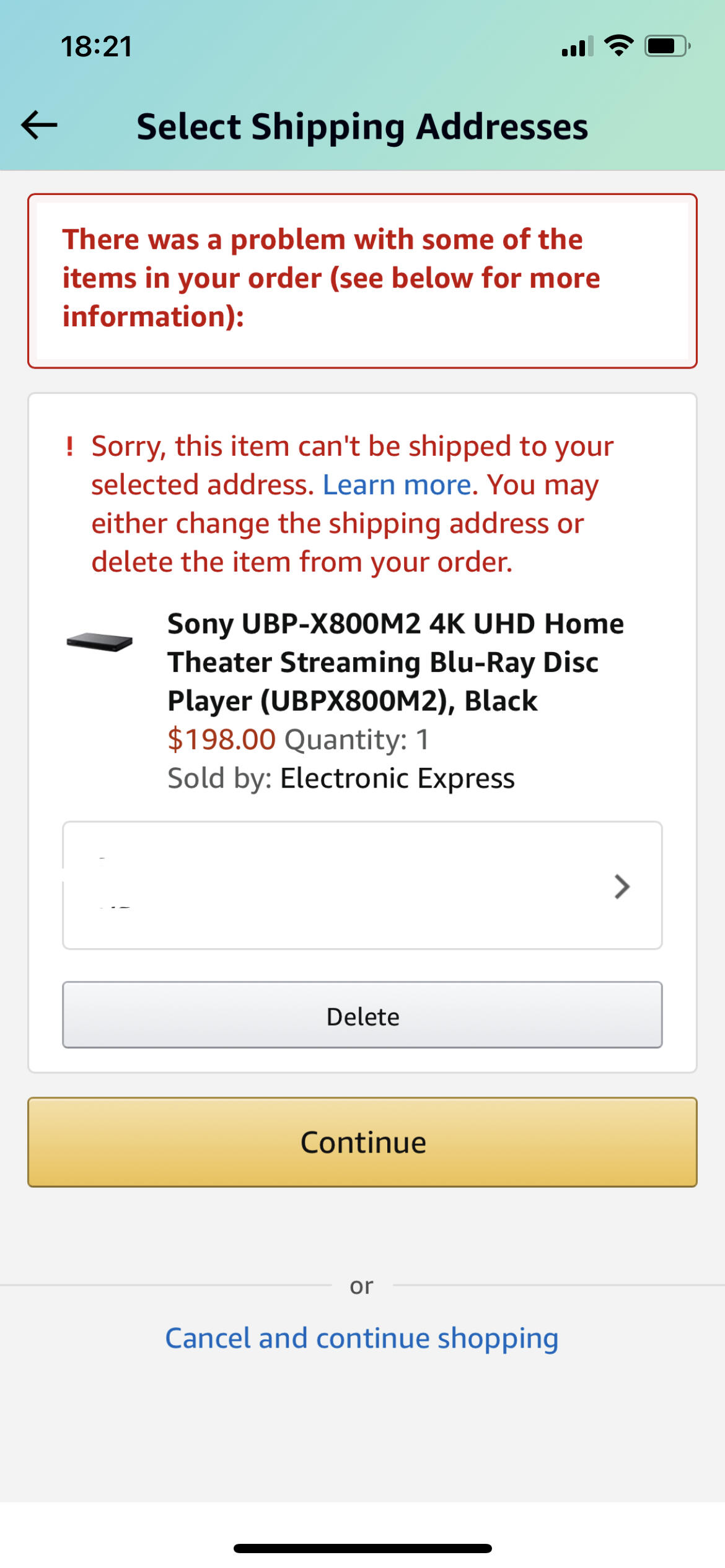The width and height of the screenshot is (725, 1568).
Task: Open the Learn more link
Action: tap(397, 485)
